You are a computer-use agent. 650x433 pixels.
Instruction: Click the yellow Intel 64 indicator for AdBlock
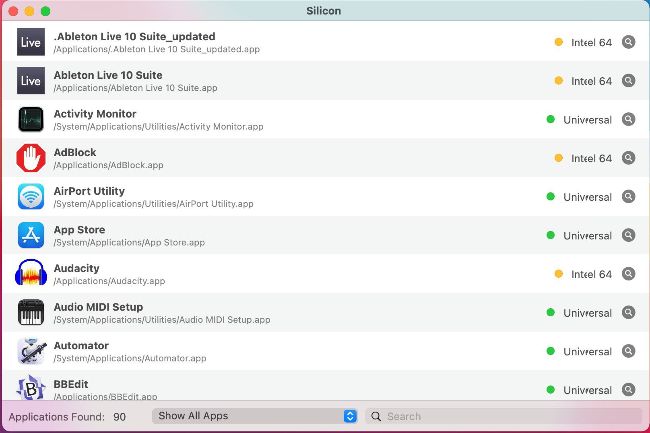tap(559, 158)
